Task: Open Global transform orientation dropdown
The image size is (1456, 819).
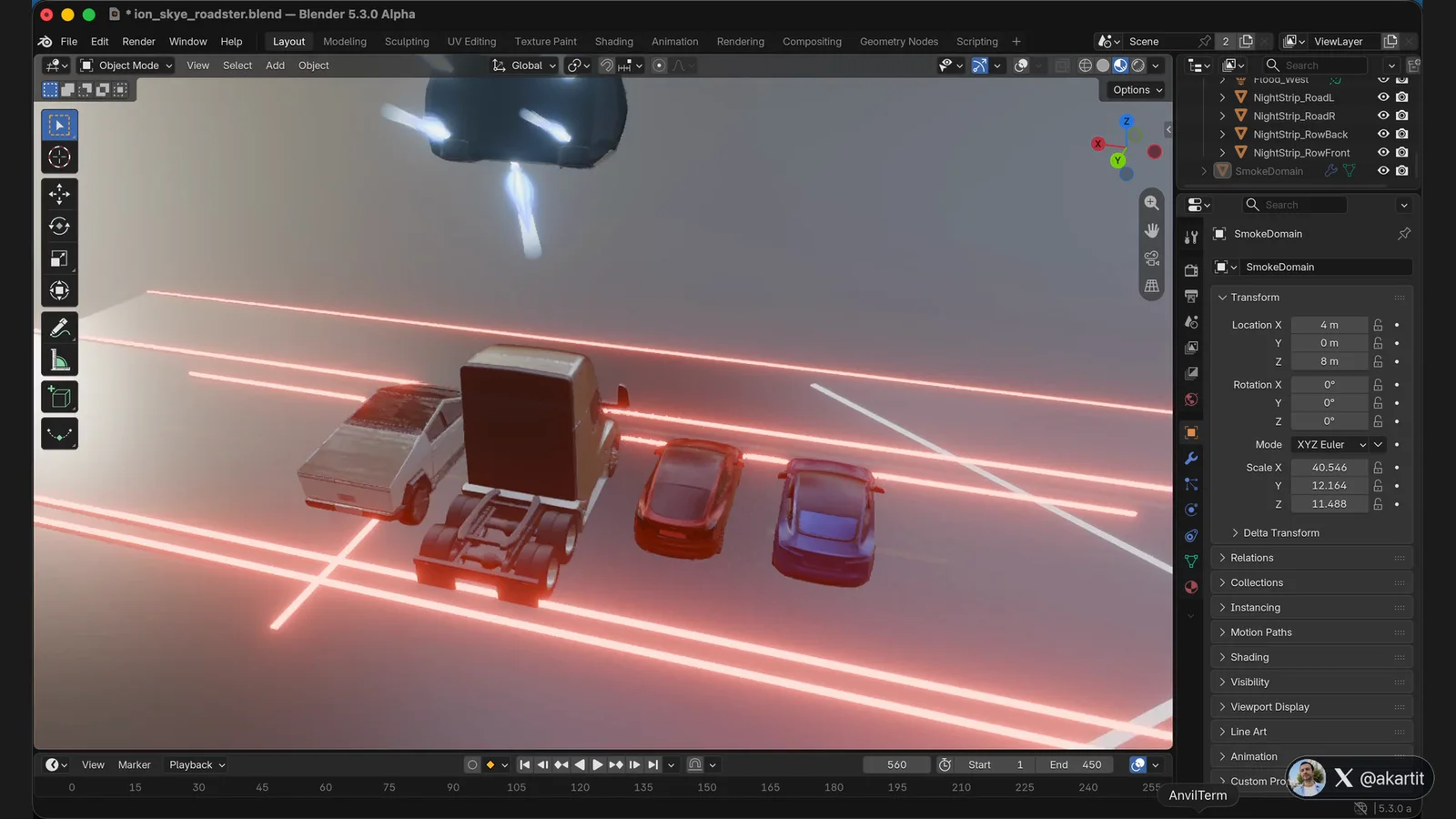Action: pyautogui.click(x=524, y=66)
